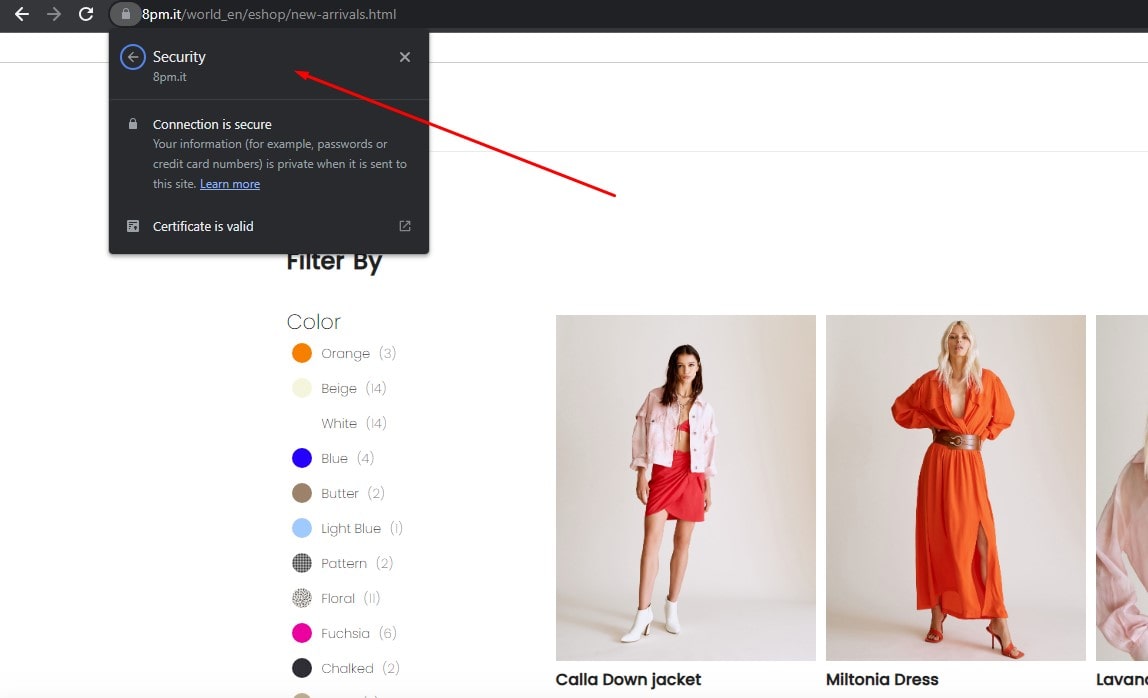Close the Security popup
This screenshot has height=698, width=1148.
coord(405,57)
